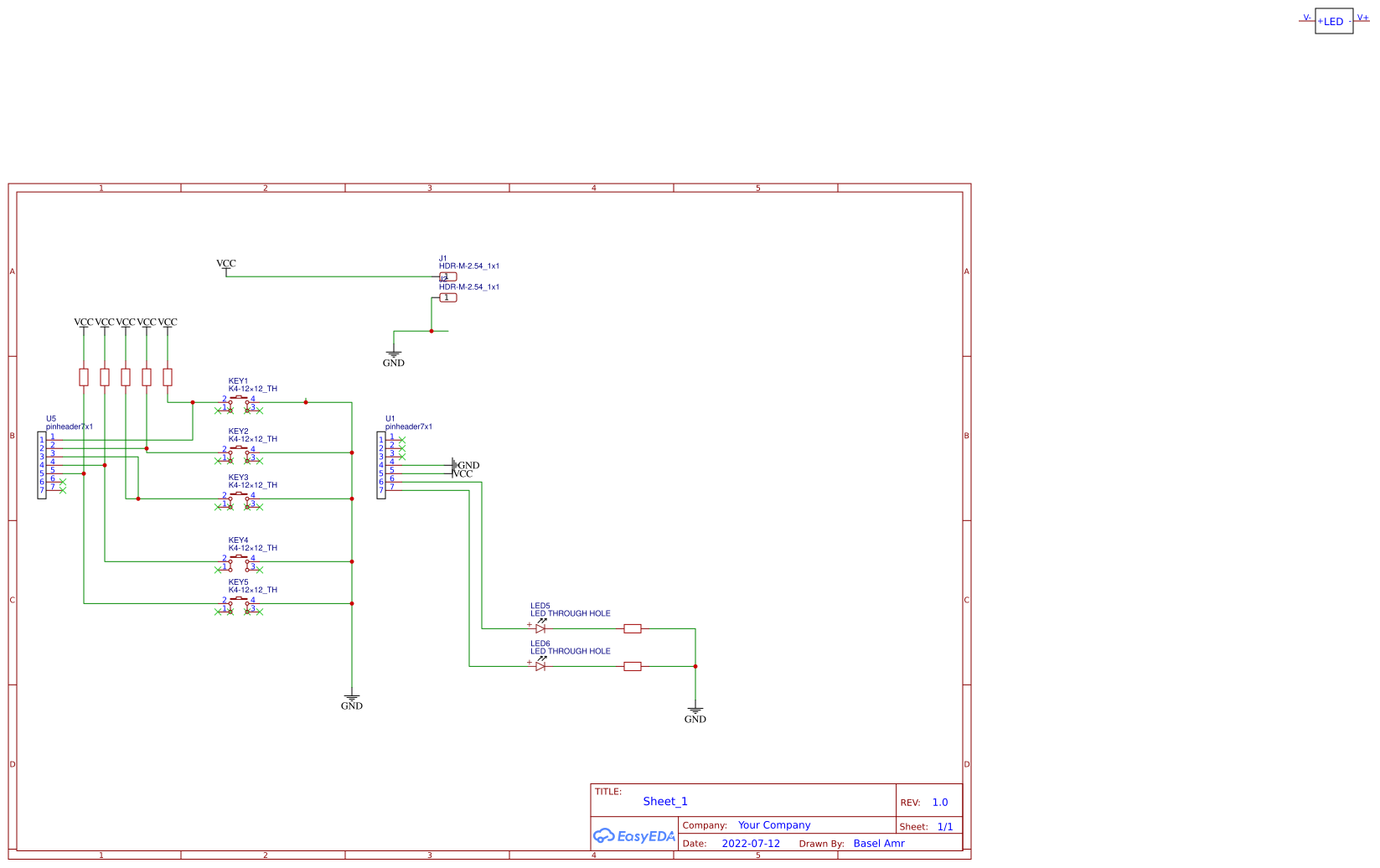The width and height of the screenshot is (1380, 868).
Task: Click the EasyEDA logo in title block
Action: 633,835
